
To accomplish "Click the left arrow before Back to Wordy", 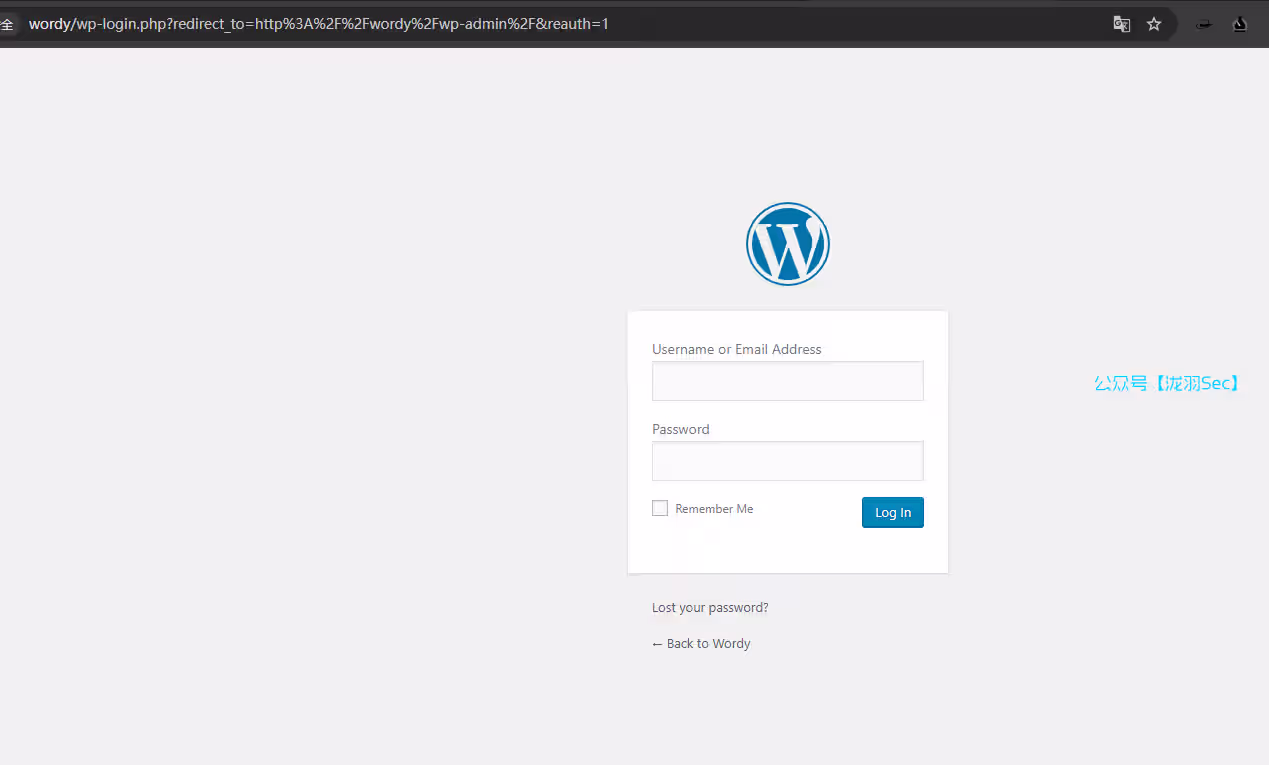I will point(657,644).
